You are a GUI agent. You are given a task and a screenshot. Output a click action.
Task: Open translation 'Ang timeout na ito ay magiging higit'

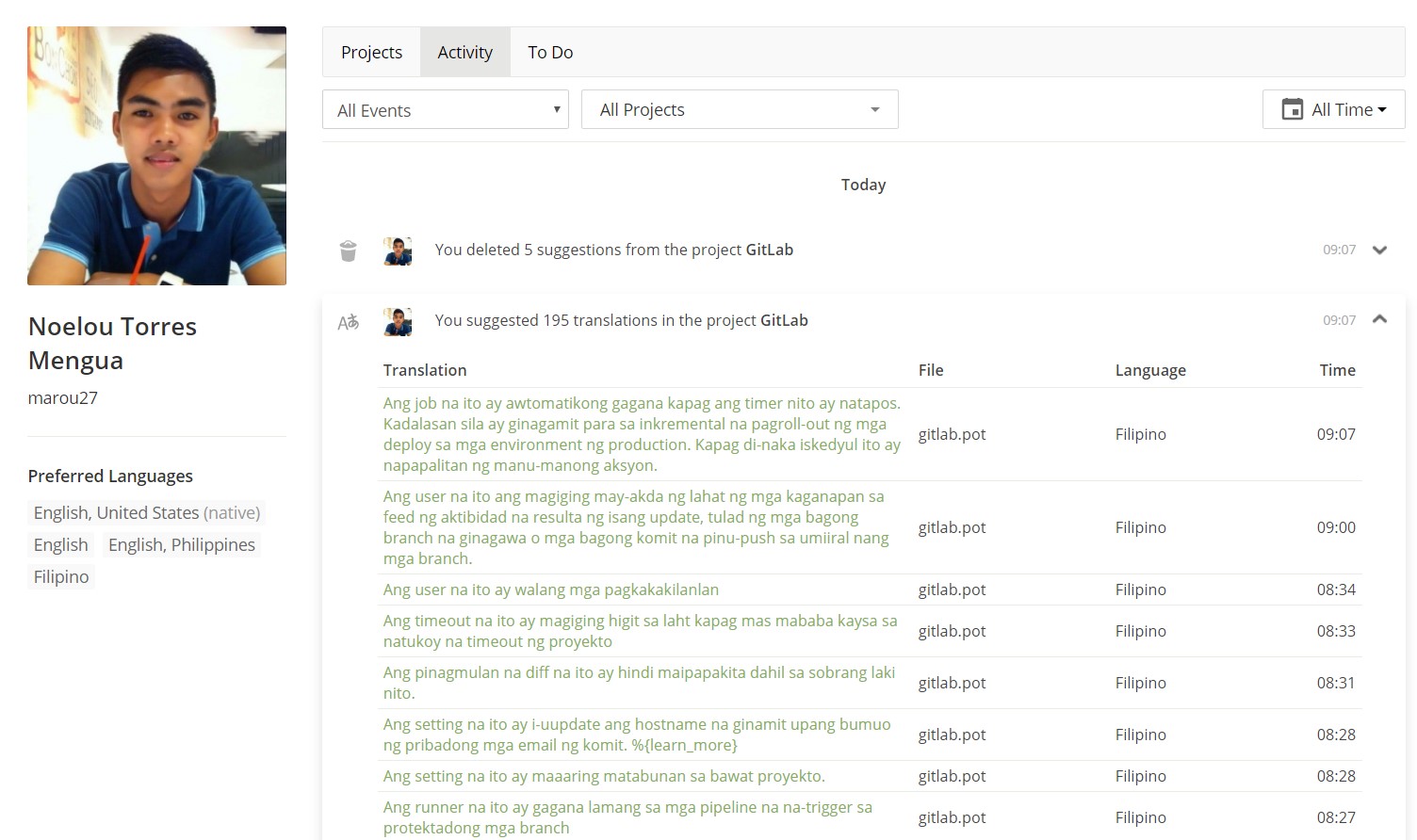pos(640,631)
